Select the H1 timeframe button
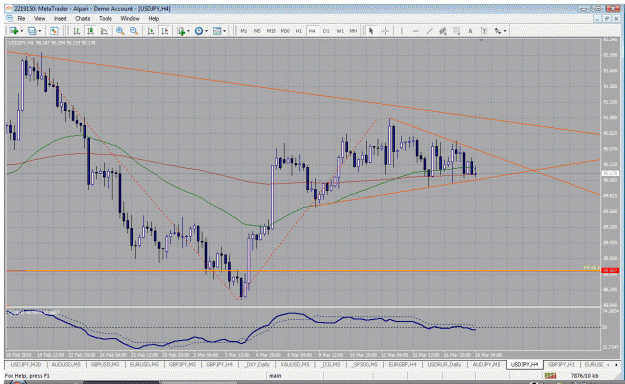Image resolution: width=625 pixels, height=384 pixels. pos(299,31)
